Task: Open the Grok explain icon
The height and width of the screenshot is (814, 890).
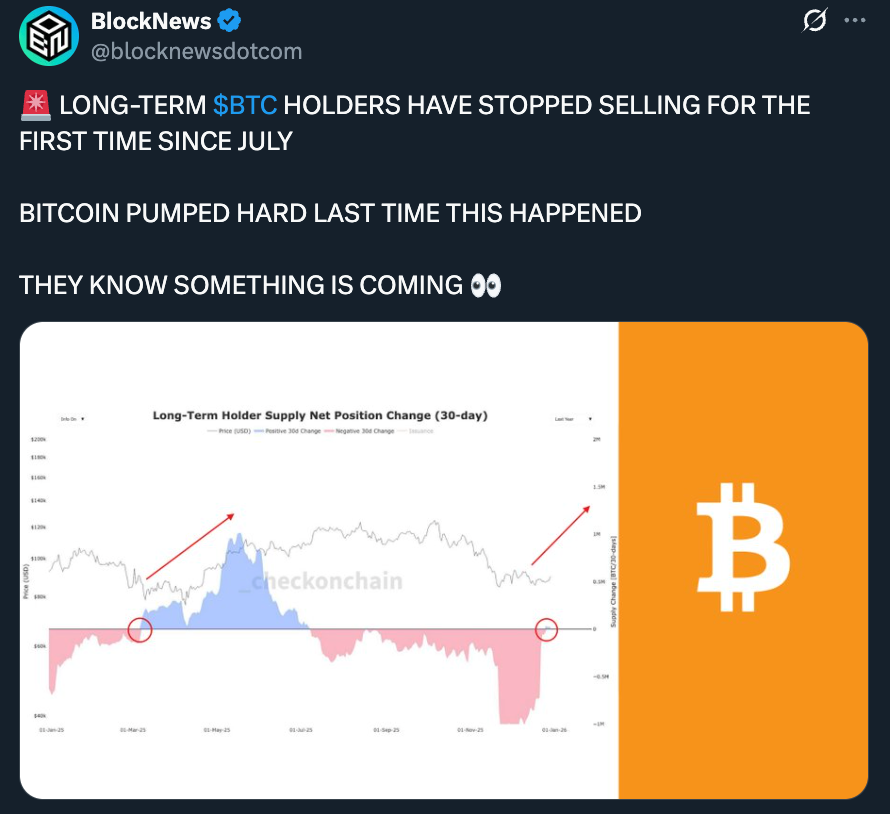Action: 814,21
